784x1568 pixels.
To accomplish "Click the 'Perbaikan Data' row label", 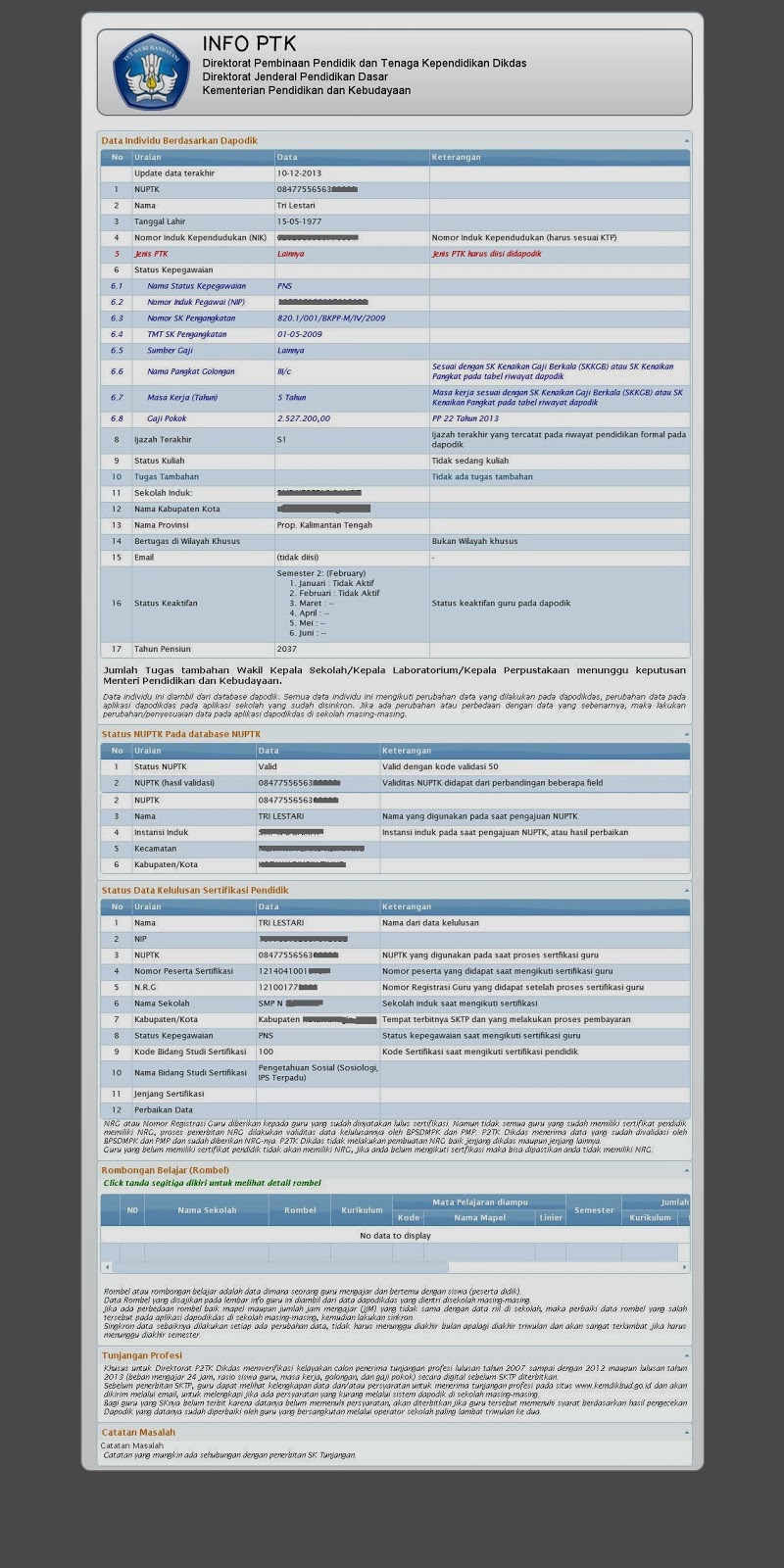I will [x=163, y=1110].
